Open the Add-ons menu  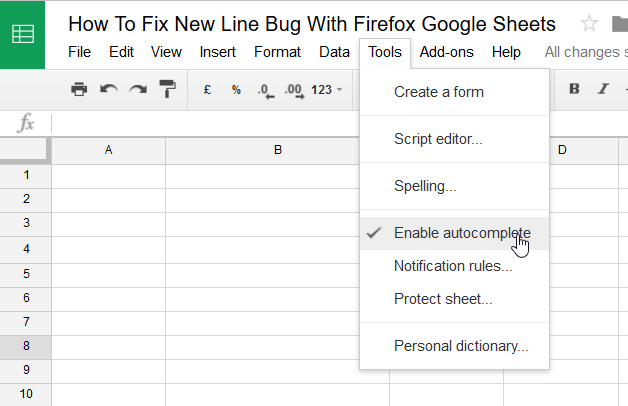(x=447, y=52)
